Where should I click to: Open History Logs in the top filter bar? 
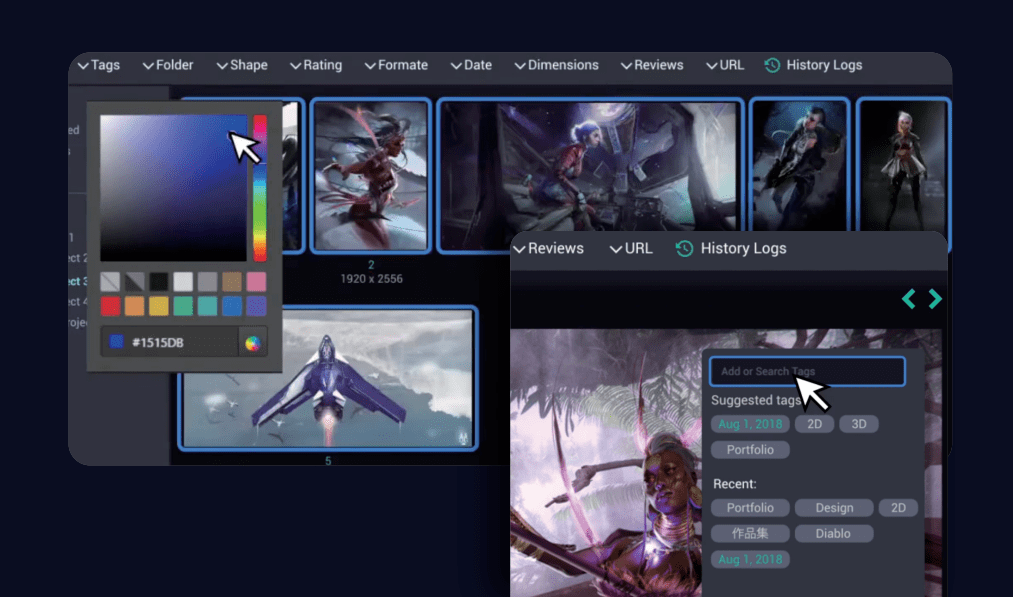(813, 65)
